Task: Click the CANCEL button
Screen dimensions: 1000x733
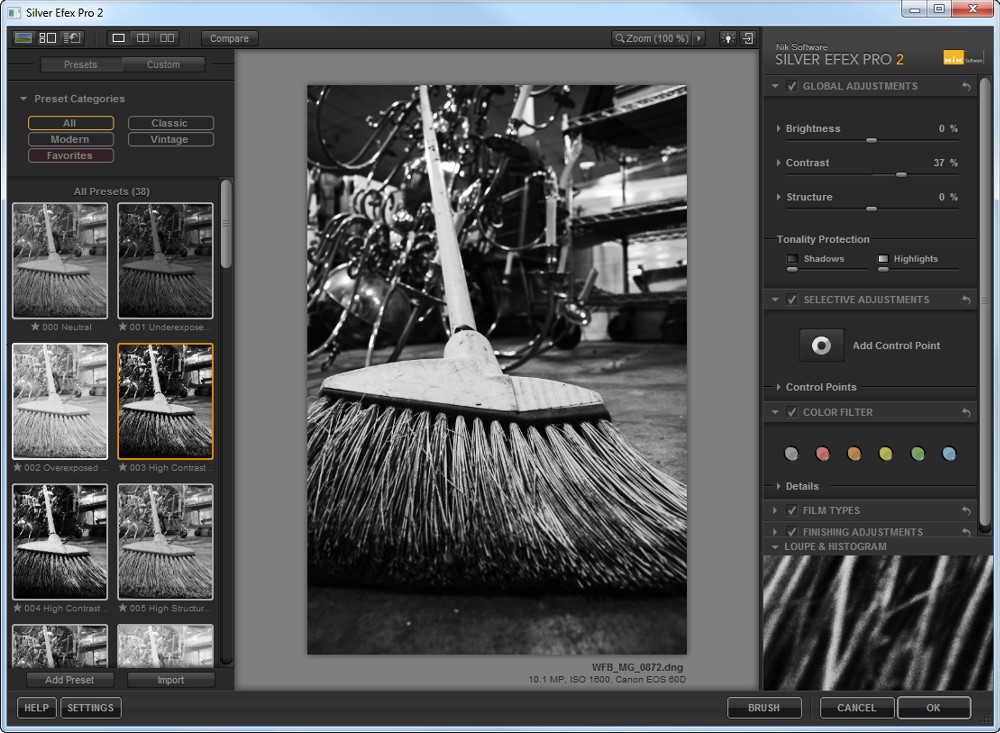Action: (x=857, y=707)
